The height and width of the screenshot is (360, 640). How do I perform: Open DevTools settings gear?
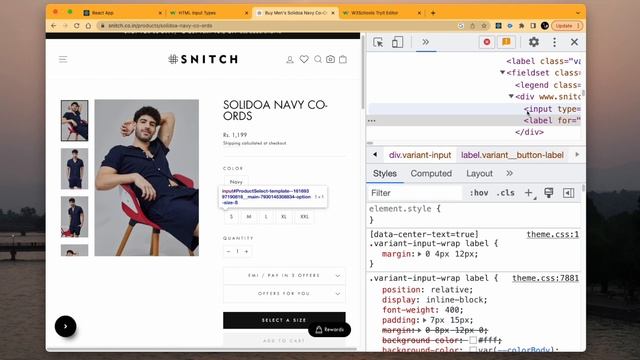(533, 42)
